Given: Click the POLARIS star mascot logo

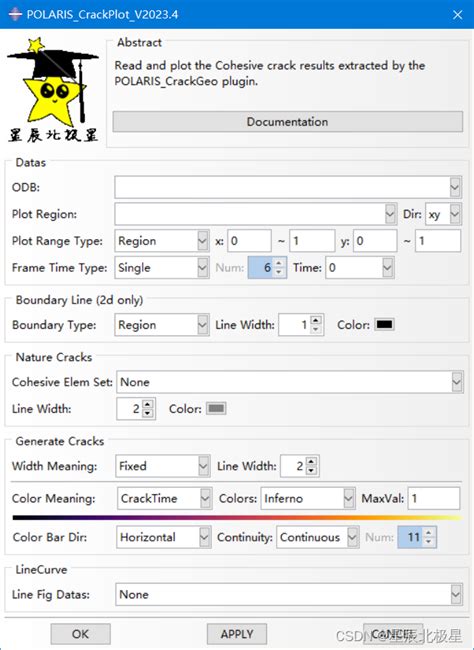Looking at the screenshot, I should [x=53, y=90].
